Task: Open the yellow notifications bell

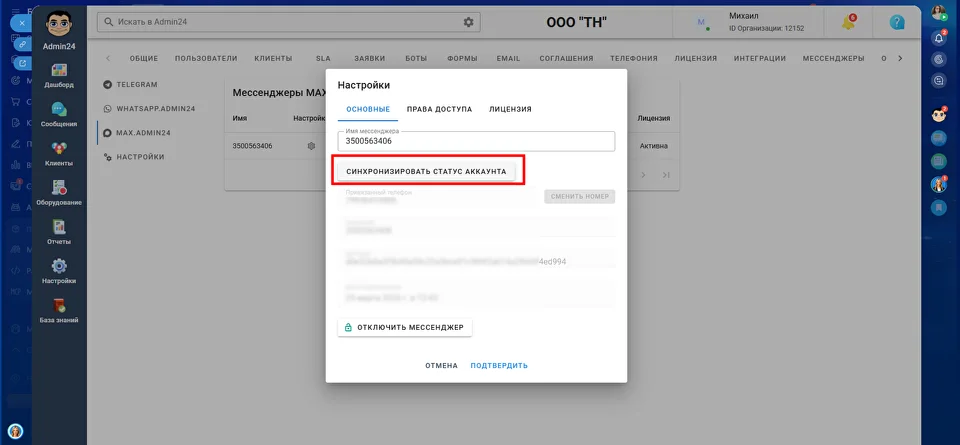Action: 848,23
